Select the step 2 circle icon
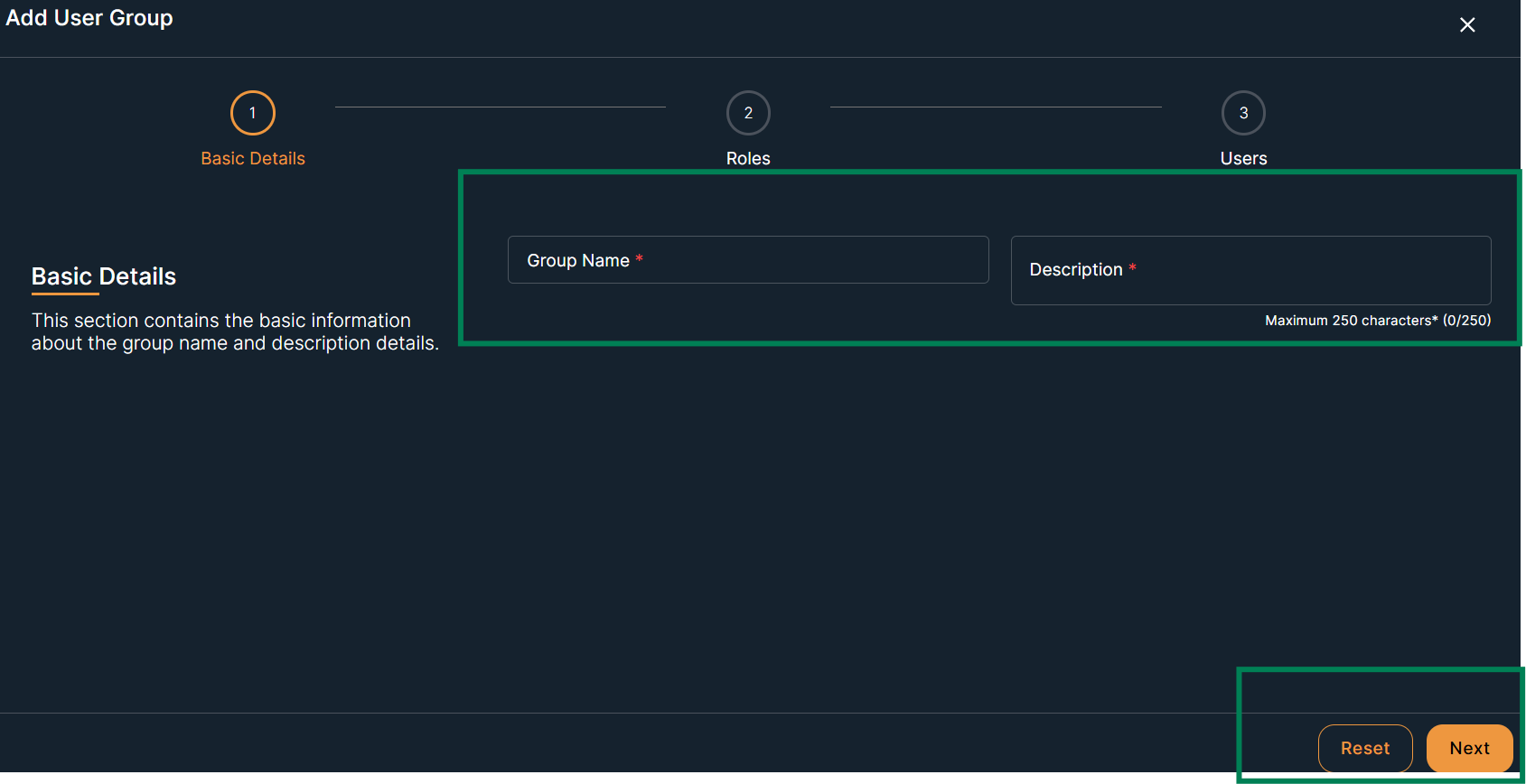 click(x=748, y=113)
